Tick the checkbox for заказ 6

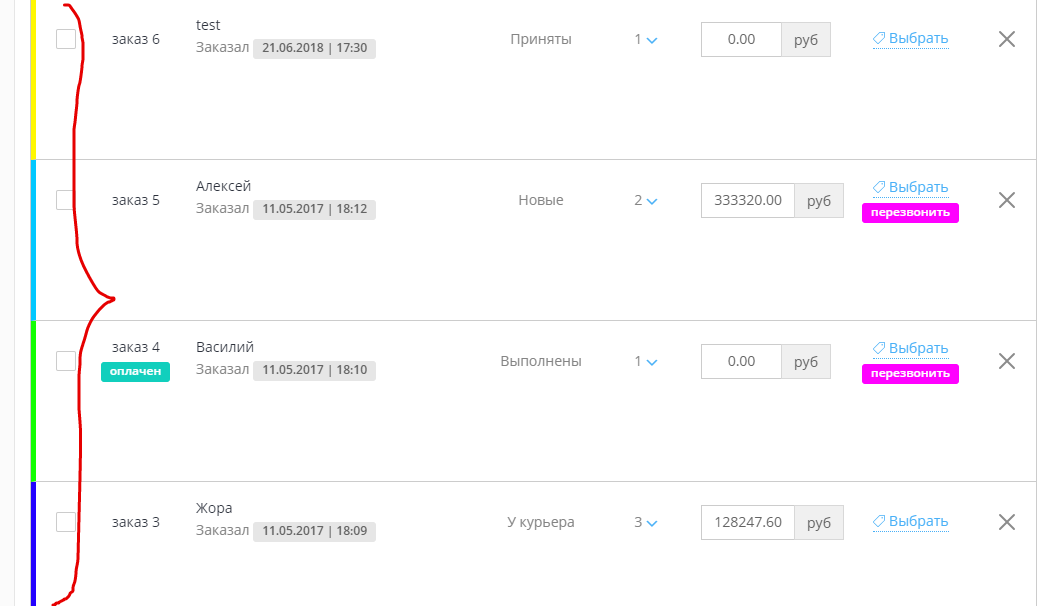66,39
